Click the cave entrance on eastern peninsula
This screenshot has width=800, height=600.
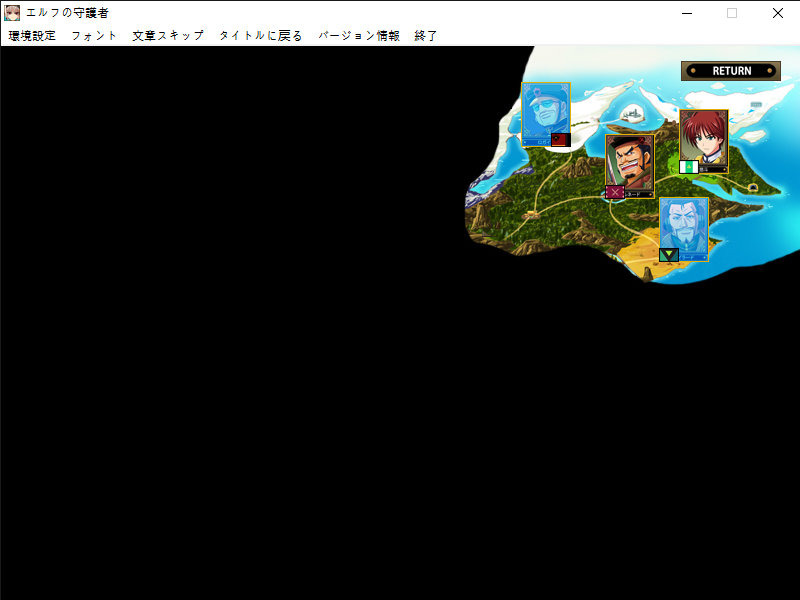tap(753, 187)
